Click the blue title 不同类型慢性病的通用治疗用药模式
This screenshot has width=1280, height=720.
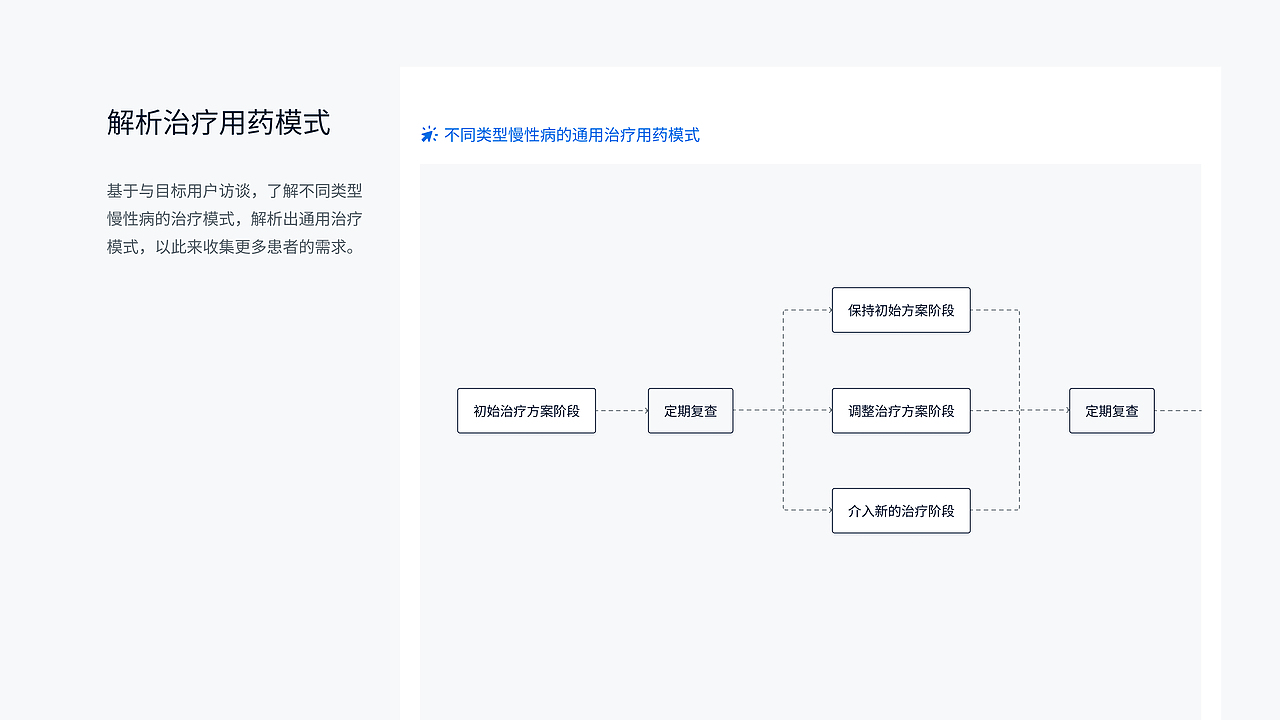pyautogui.click(x=572, y=135)
